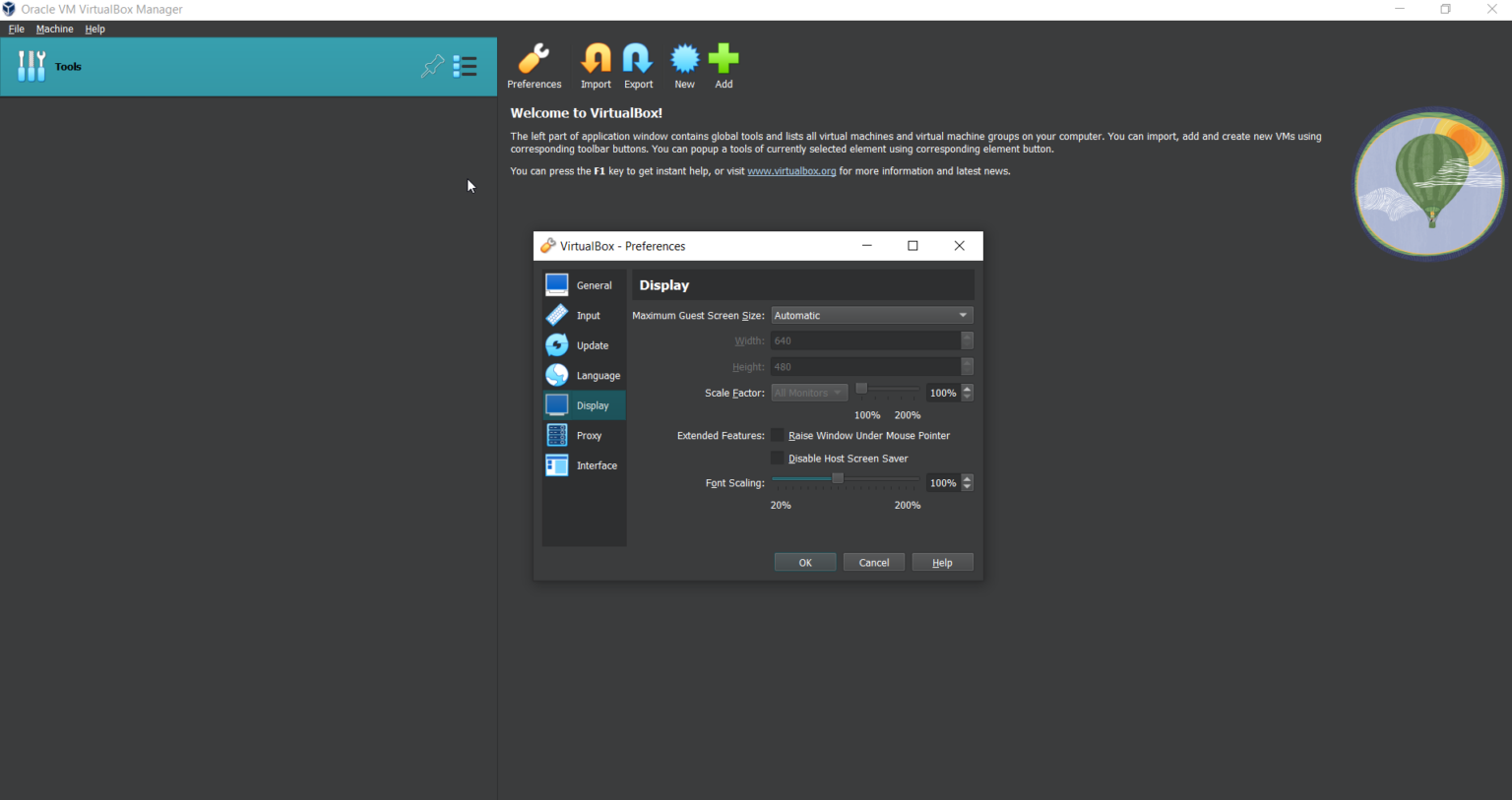
Task: Click the Scale Factor percentage spinbox
Action: 950,393
